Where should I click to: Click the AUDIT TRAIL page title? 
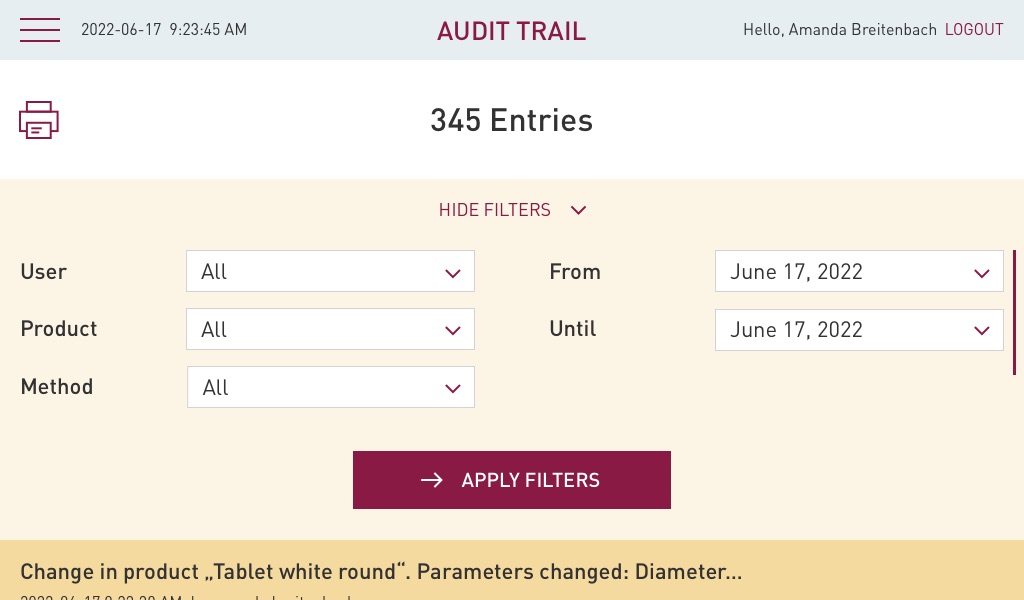click(511, 31)
